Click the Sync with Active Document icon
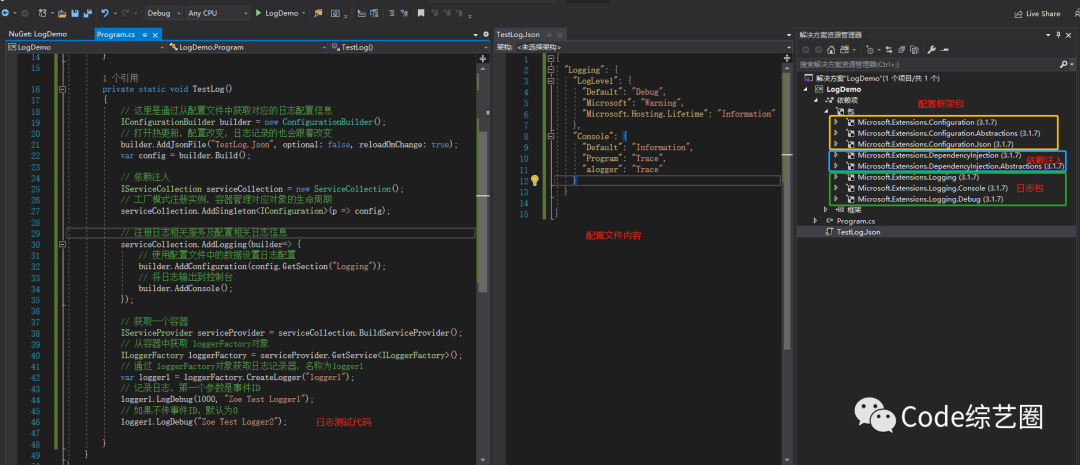1080x465 pixels. [889, 50]
